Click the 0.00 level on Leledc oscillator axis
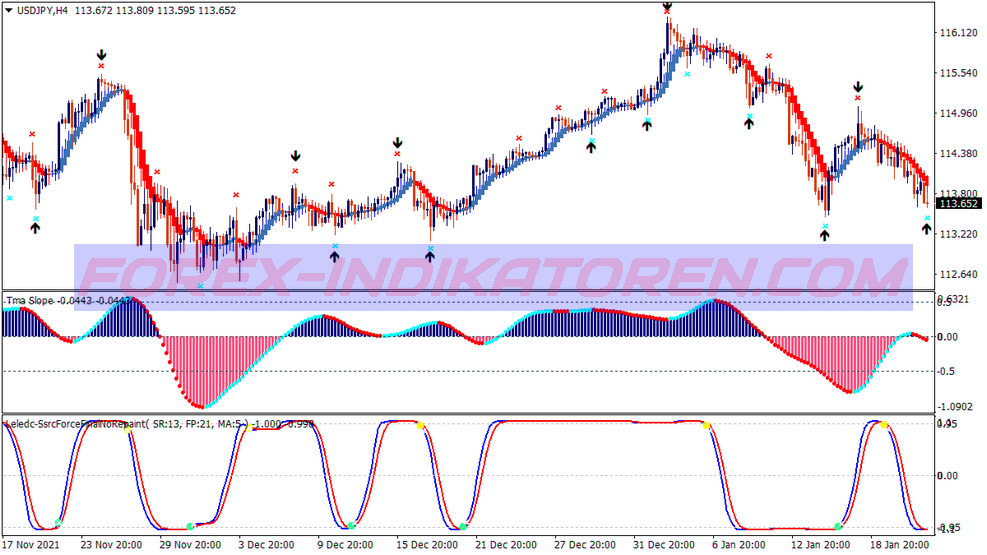 click(x=947, y=476)
